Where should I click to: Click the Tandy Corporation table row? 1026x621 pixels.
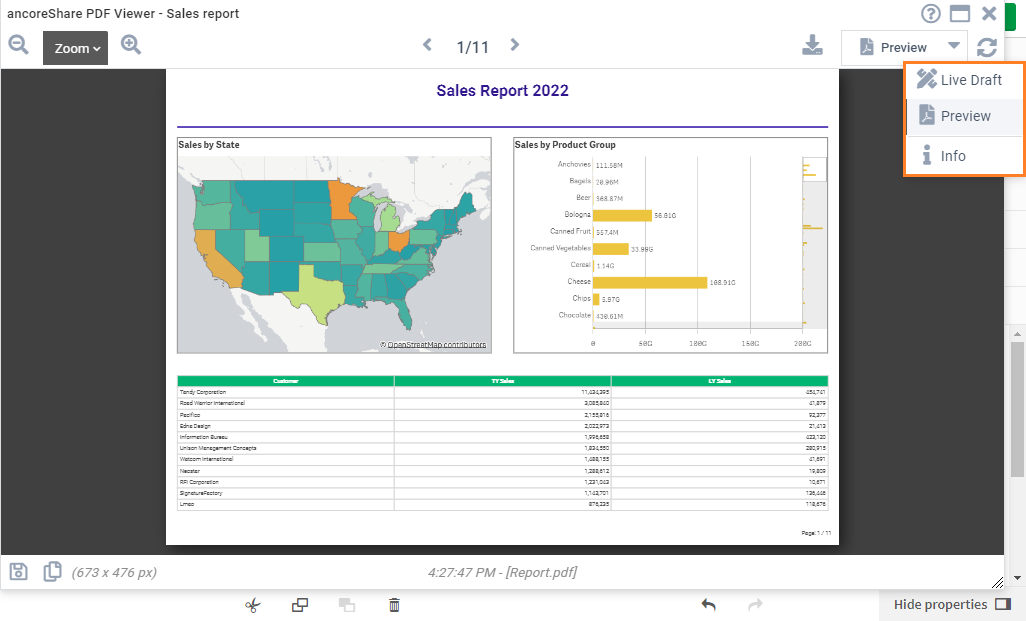pyautogui.click(x=503, y=392)
